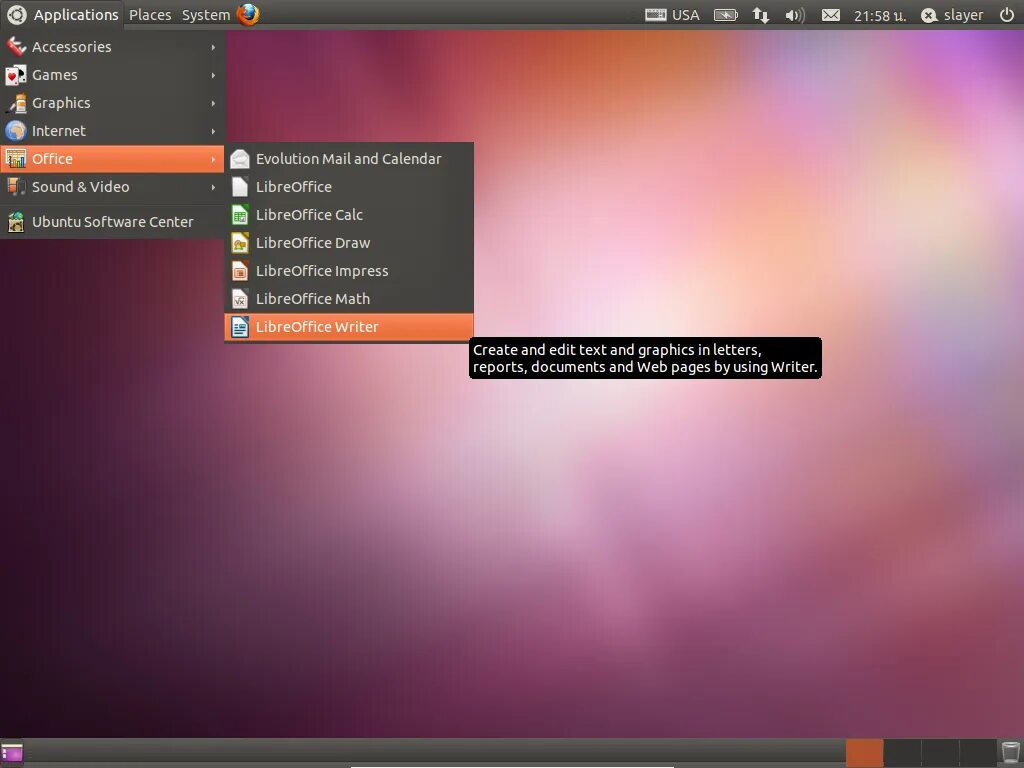Click the LibreOffice Calc spreadsheet icon

[240, 215]
